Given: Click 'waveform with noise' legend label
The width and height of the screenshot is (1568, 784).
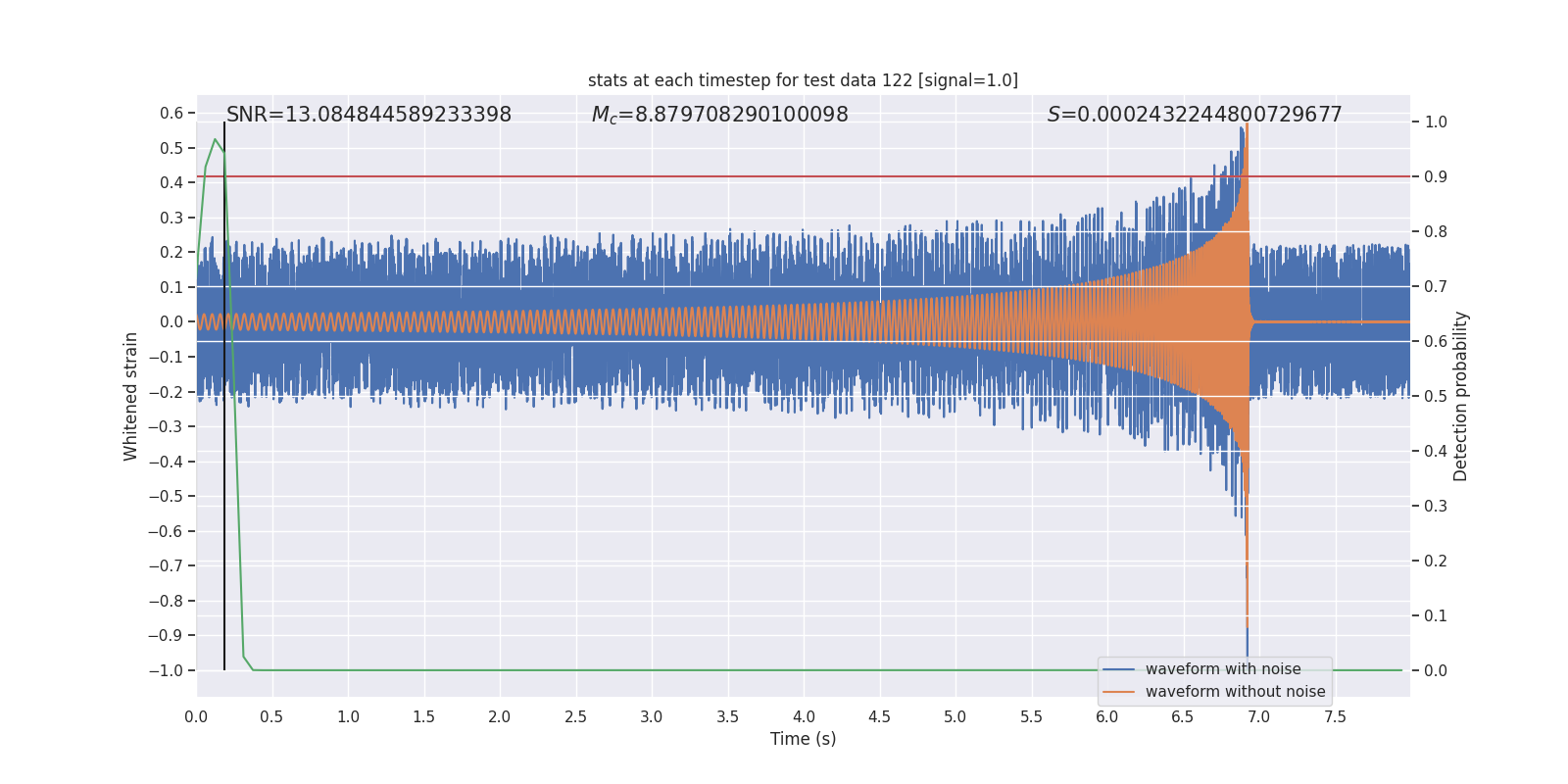Looking at the screenshot, I should 1223,669.
